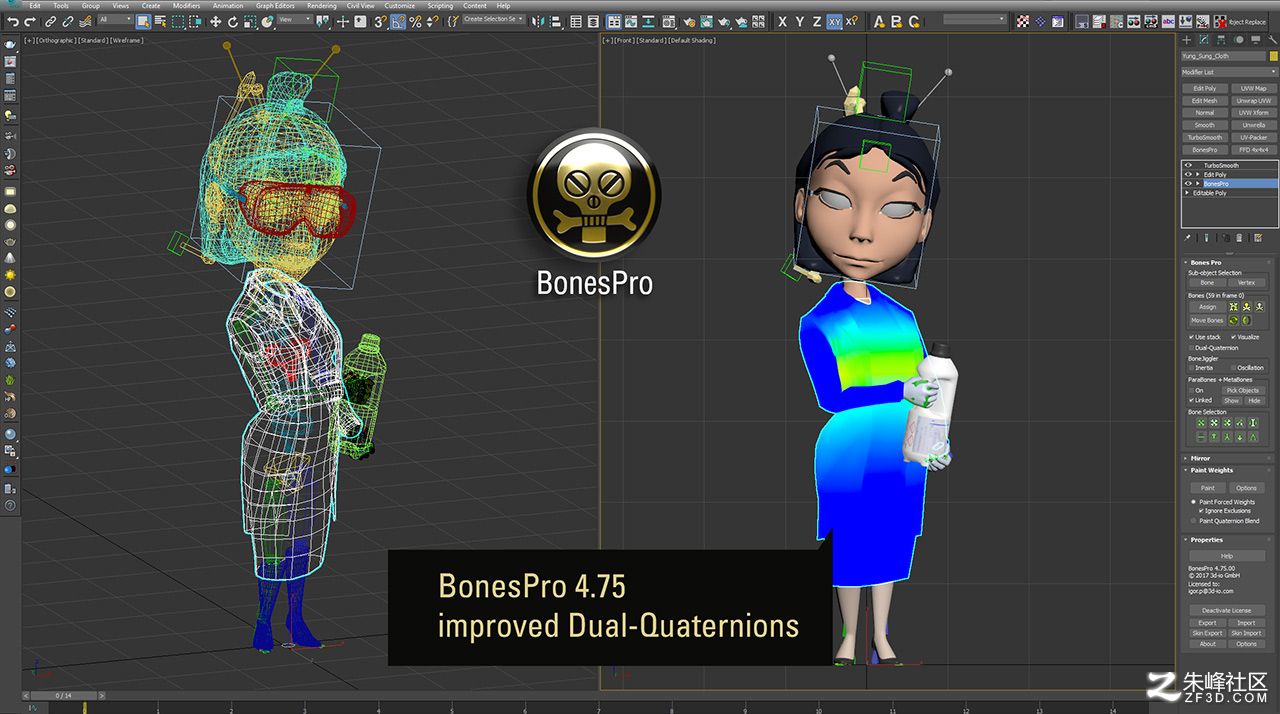Restrict transform to Z axis
The width and height of the screenshot is (1280, 714).
pyautogui.click(x=816, y=21)
